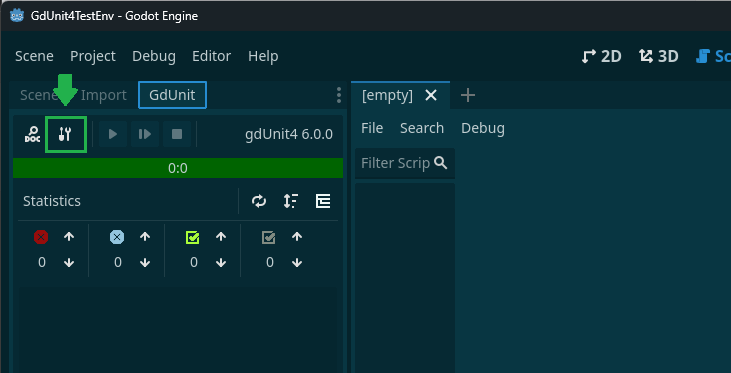Jump to previous passed test arrow
Image resolution: width=731 pixels, height=373 pixels.
pos(221,237)
